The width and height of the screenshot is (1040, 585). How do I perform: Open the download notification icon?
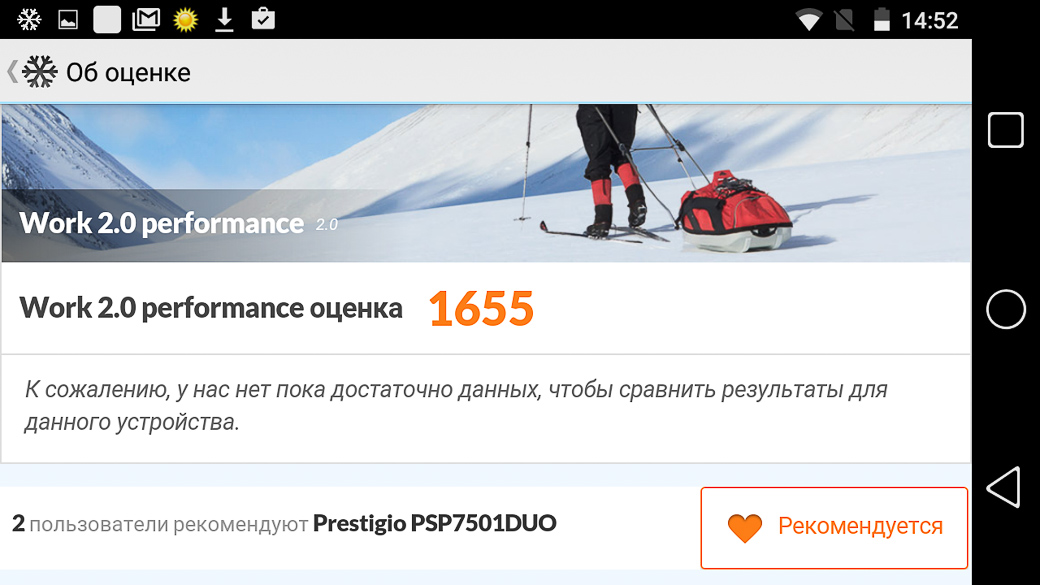224,20
